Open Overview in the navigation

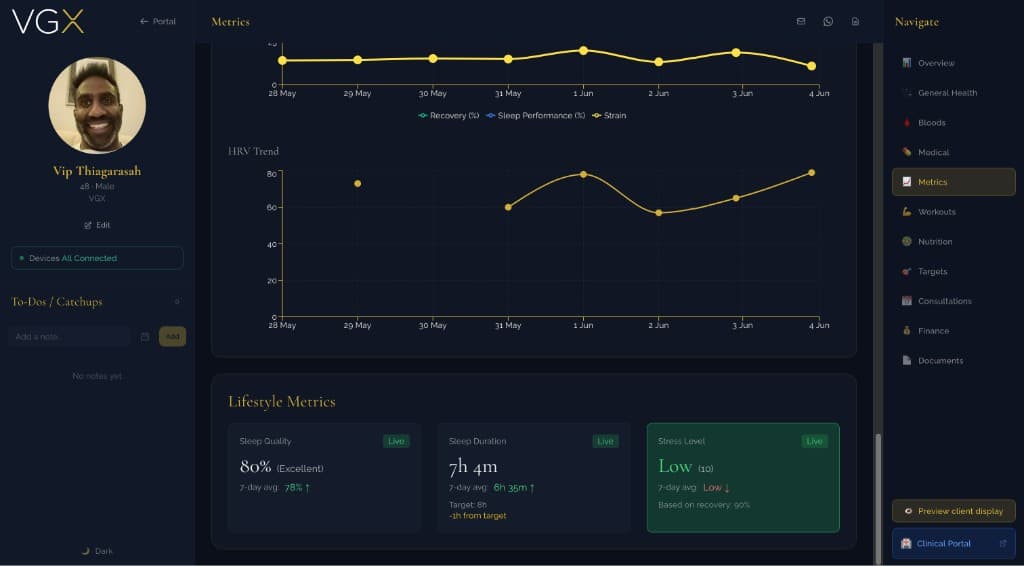953,63
